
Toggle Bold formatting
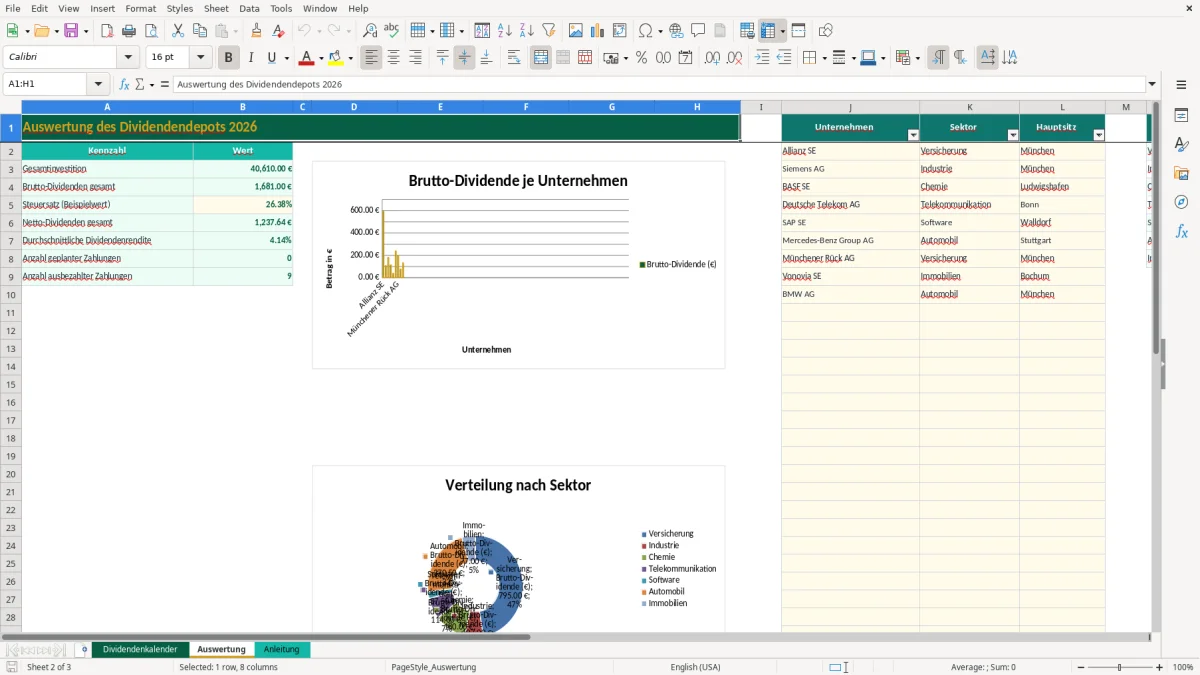(229, 58)
